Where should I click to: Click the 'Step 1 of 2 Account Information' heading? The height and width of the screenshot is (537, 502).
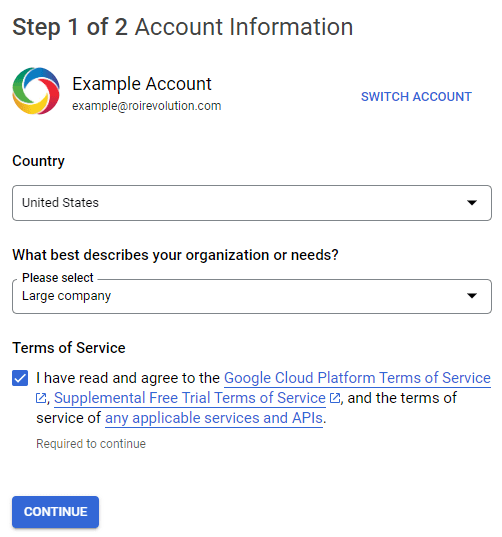tap(183, 27)
